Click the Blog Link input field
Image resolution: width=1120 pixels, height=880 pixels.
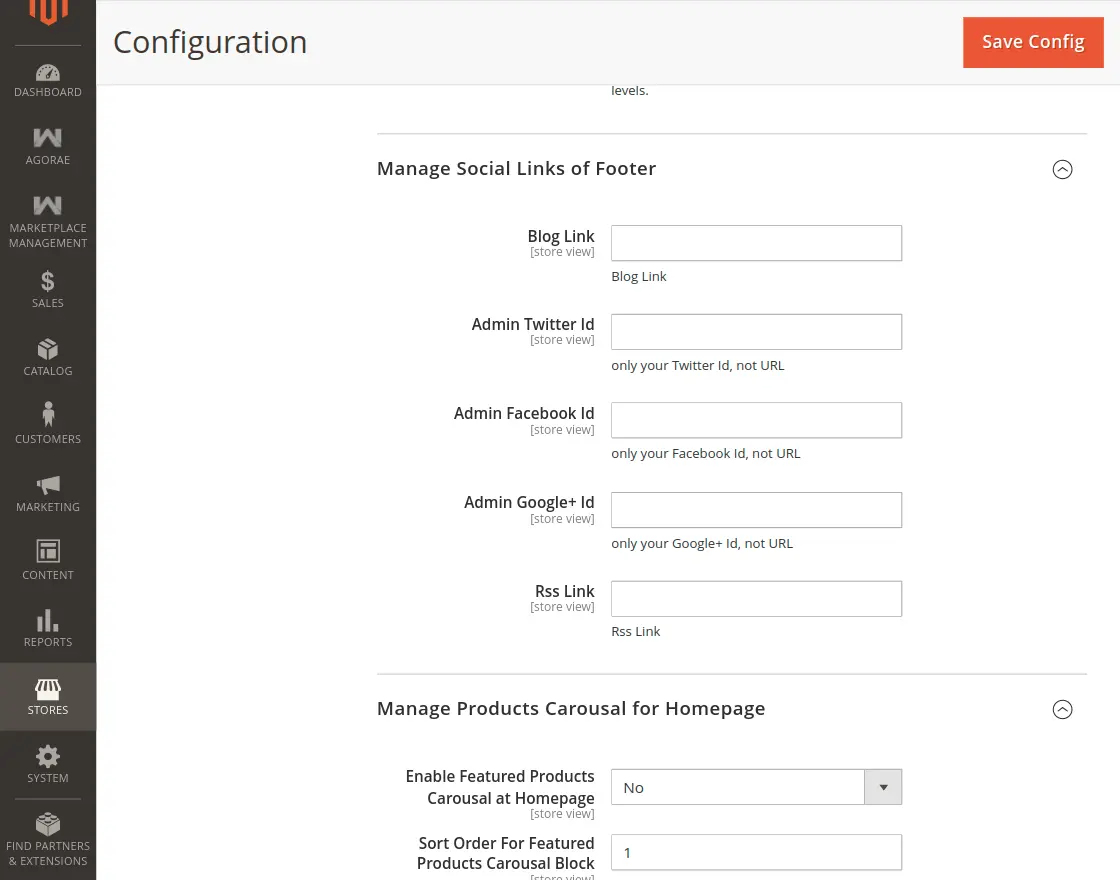(756, 243)
